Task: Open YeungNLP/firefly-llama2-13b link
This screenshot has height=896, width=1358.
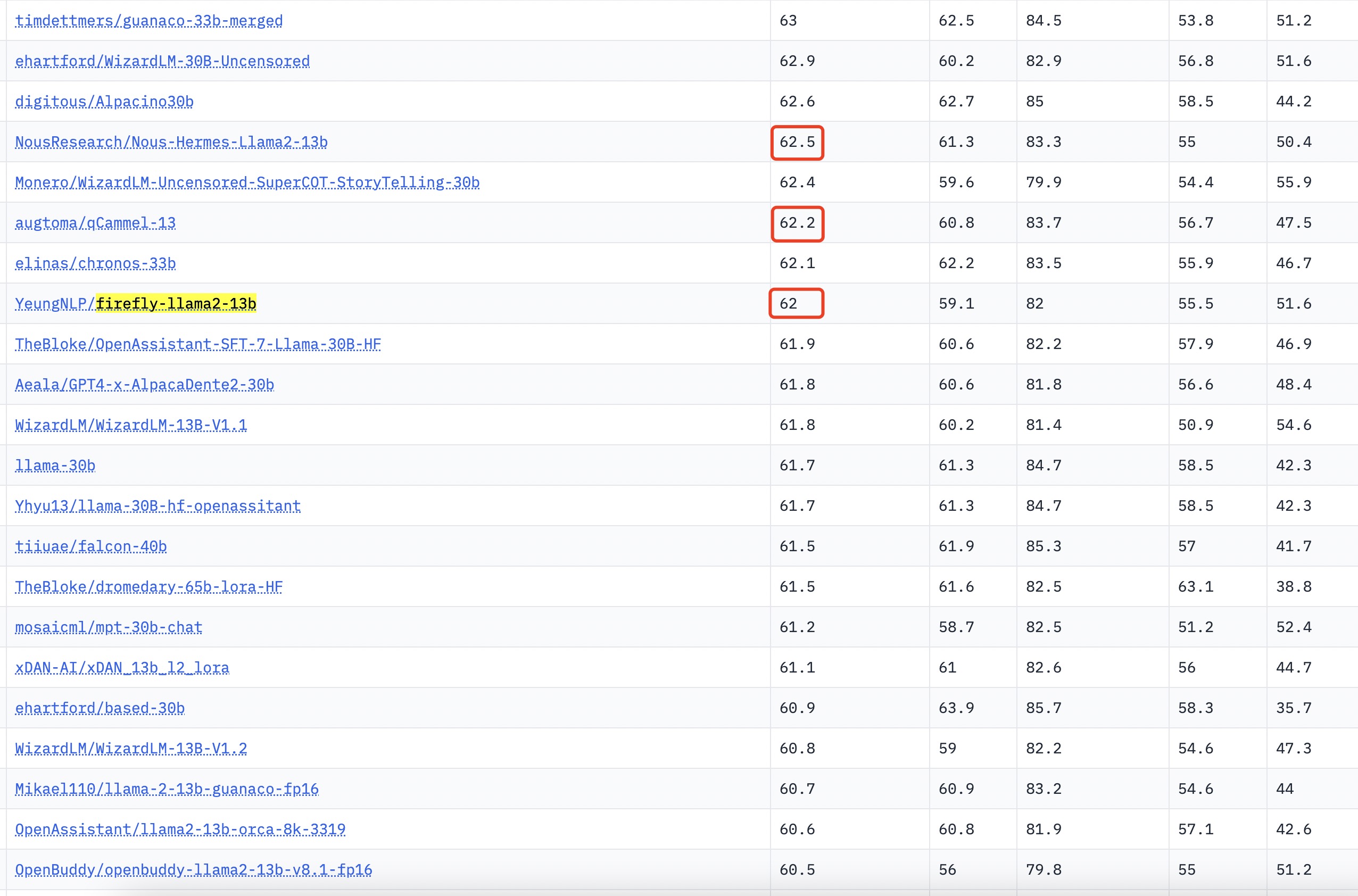Action: point(136,303)
